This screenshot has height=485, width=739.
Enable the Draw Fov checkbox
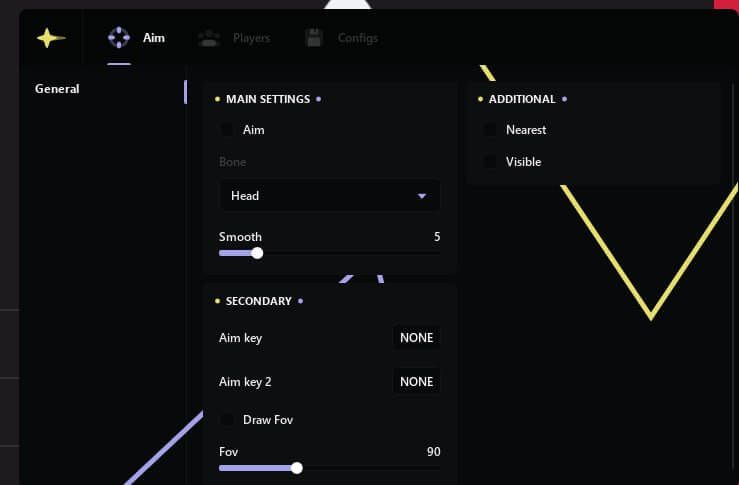[x=227, y=420]
